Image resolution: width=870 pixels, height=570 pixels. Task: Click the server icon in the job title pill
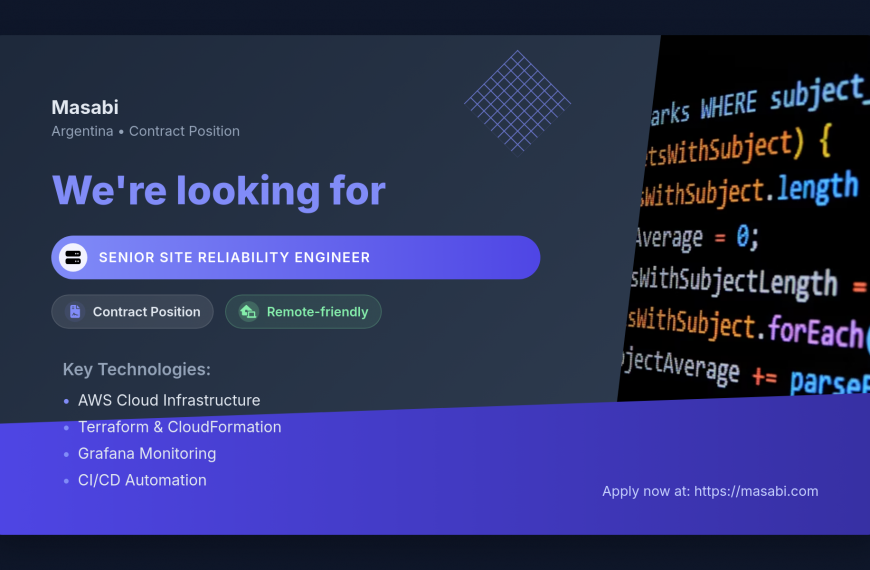point(73,258)
